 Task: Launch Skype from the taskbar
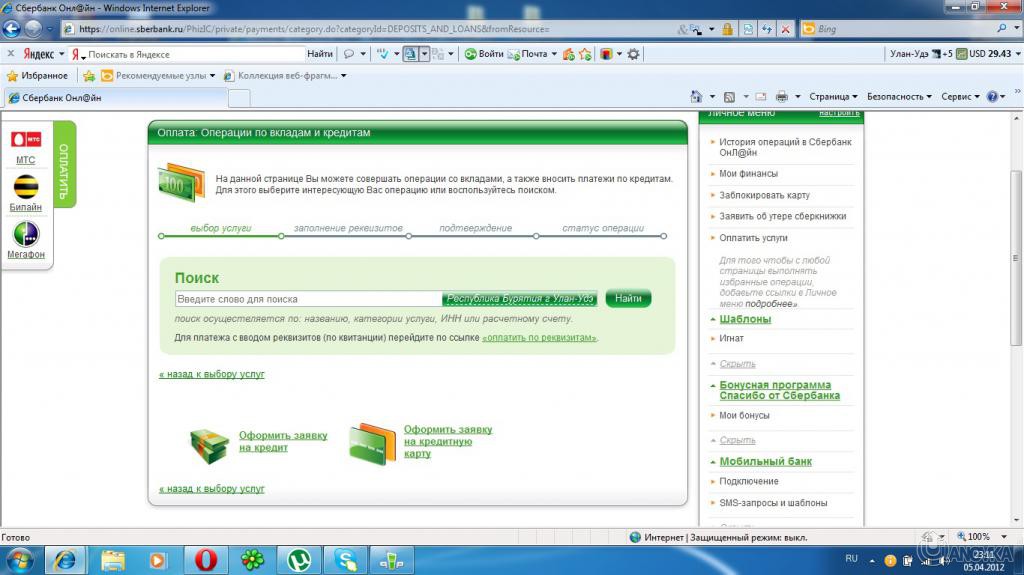346,560
